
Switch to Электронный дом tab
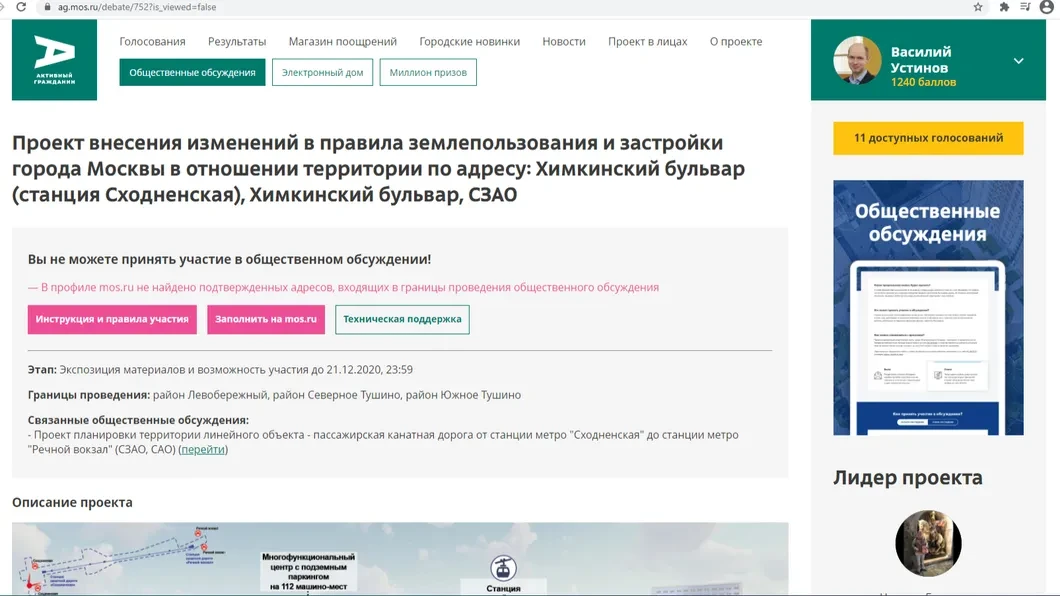tap(322, 72)
